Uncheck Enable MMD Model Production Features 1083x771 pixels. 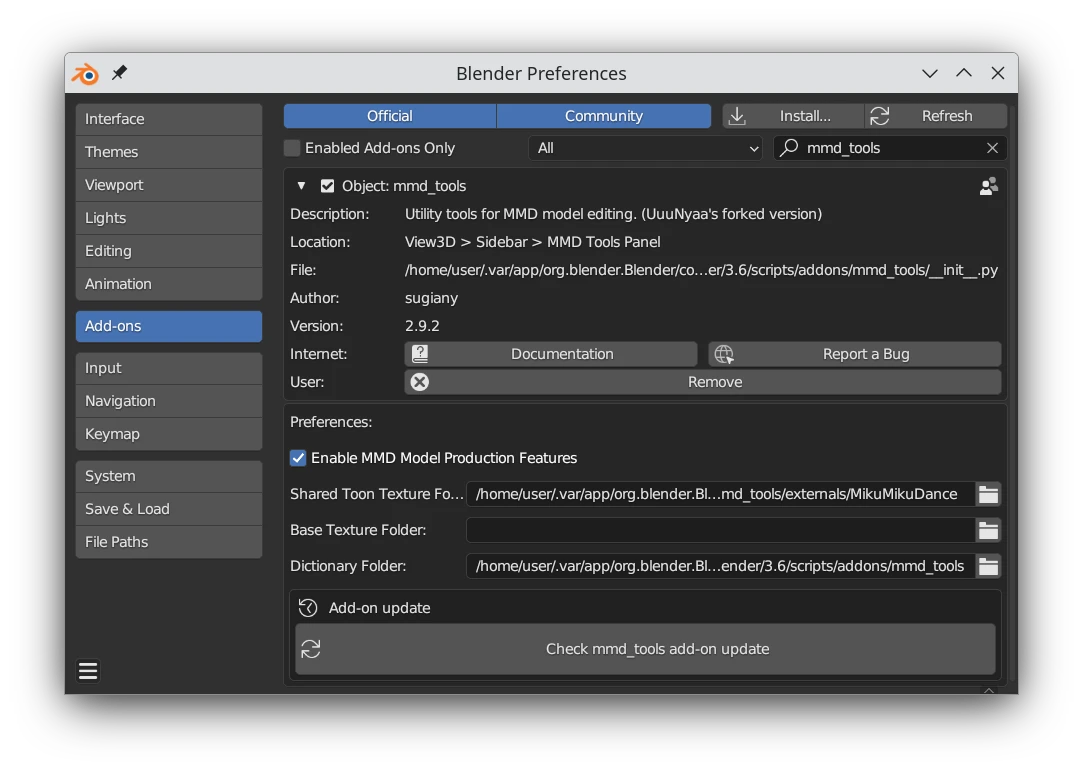(298, 458)
